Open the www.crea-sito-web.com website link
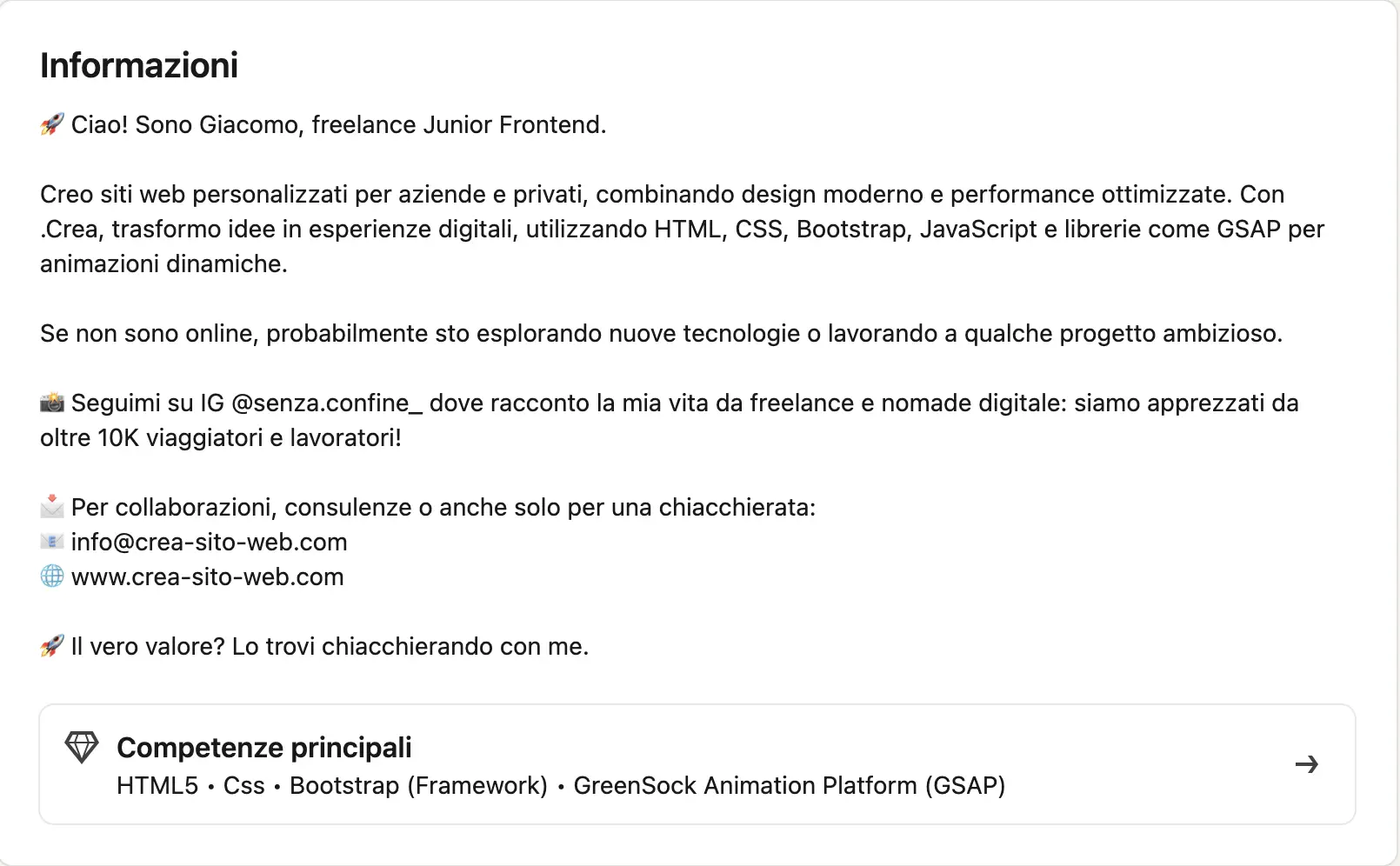This screenshot has height=866, width=1400. [207, 576]
